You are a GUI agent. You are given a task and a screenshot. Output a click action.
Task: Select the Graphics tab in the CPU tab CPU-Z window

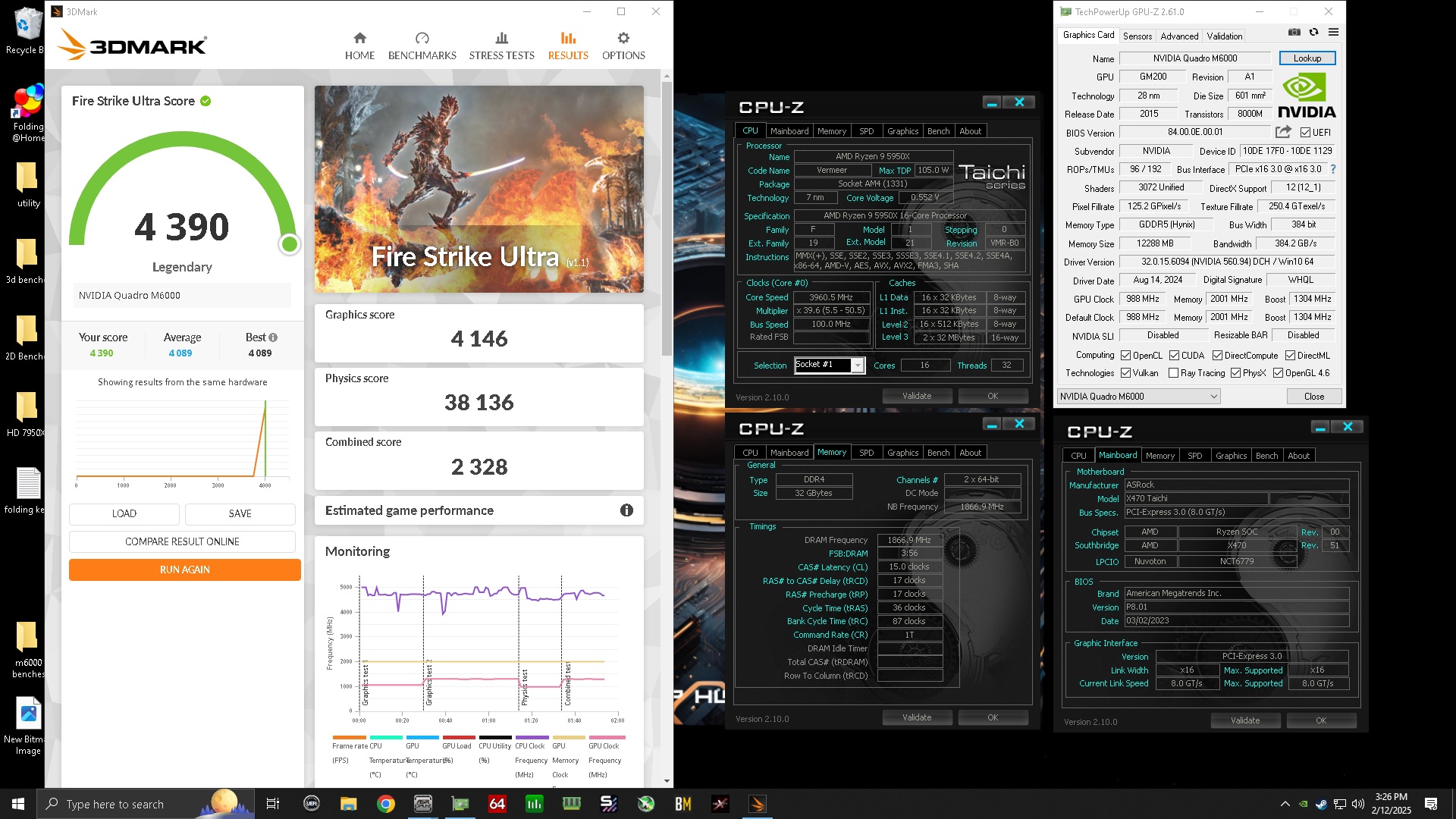(902, 131)
